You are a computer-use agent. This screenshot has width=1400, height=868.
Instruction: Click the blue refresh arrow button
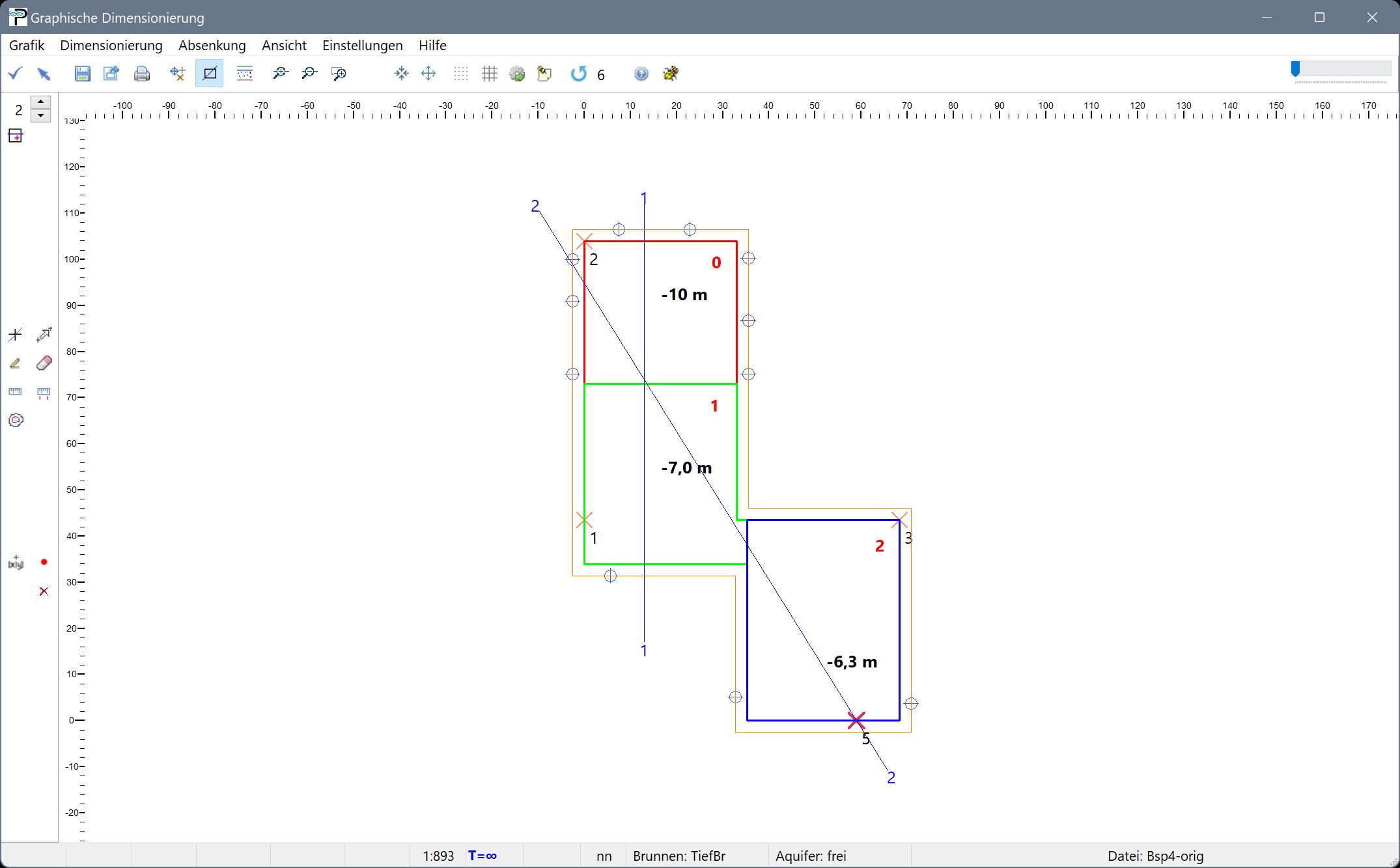tap(578, 74)
